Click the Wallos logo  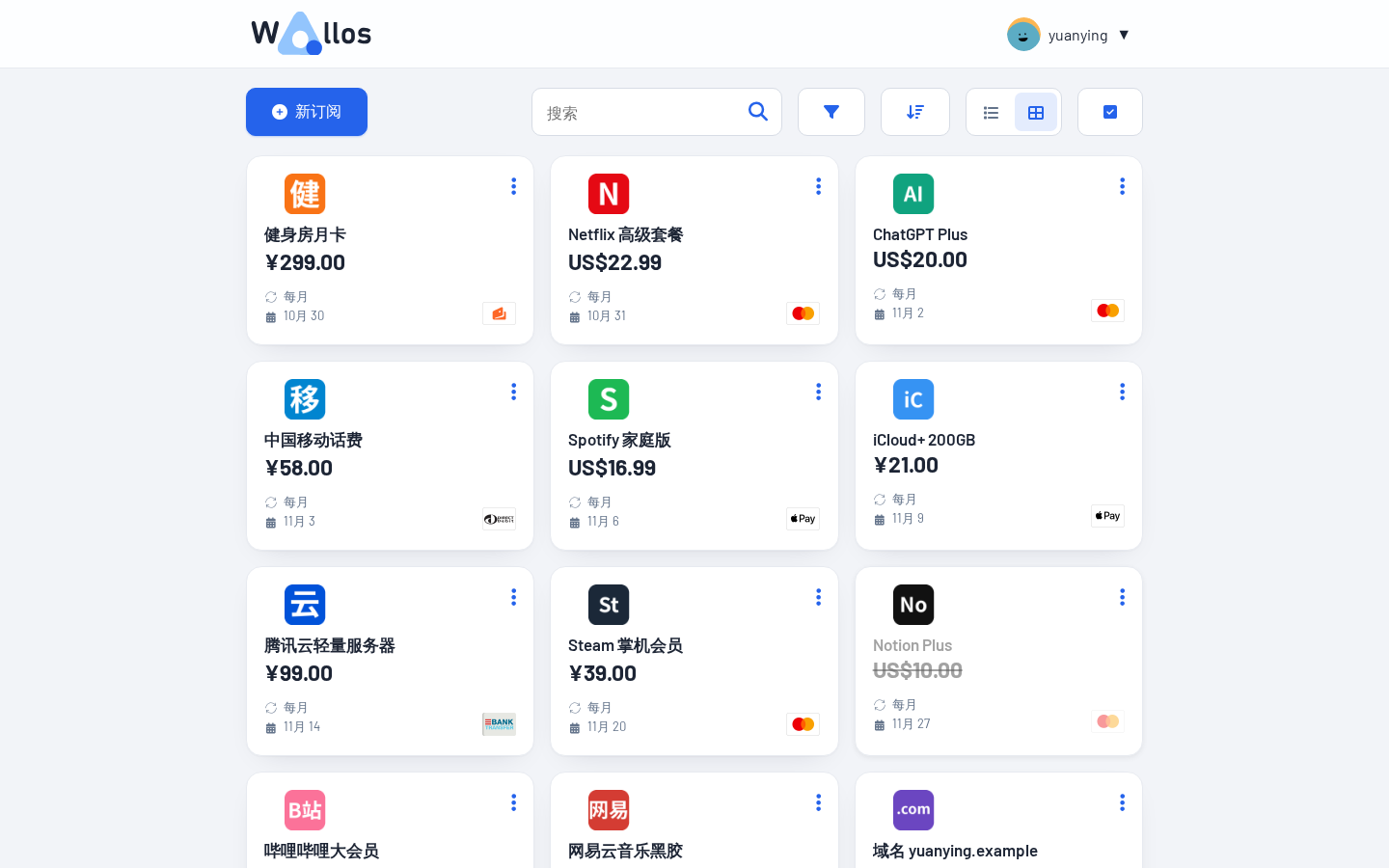pos(311,34)
